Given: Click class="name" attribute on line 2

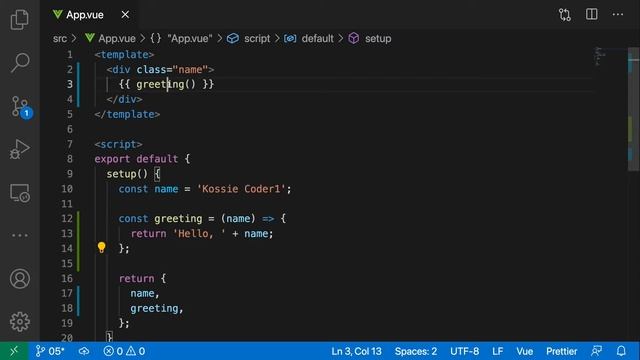Looking at the screenshot, I should 172,70.
